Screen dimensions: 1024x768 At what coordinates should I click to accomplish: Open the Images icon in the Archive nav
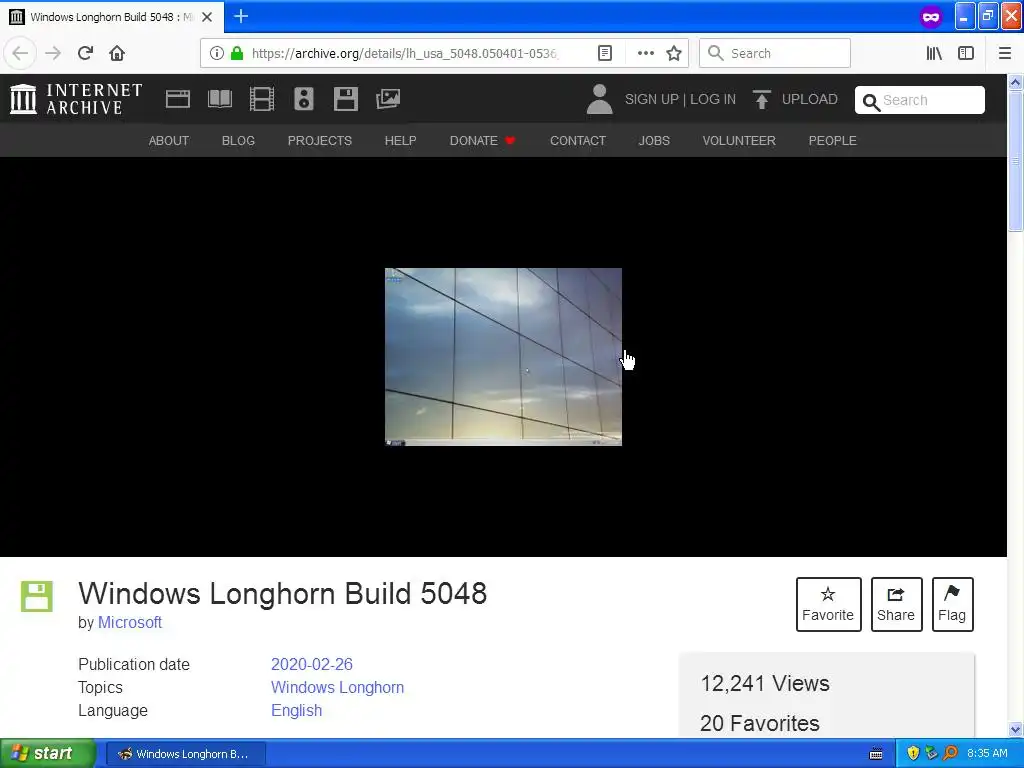pyautogui.click(x=388, y=99)
